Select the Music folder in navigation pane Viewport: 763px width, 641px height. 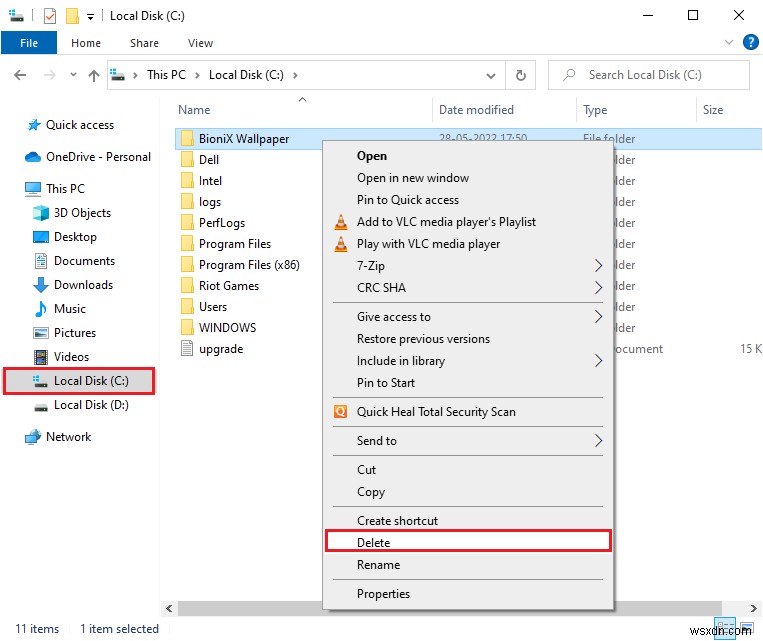[x=69, y=309]
